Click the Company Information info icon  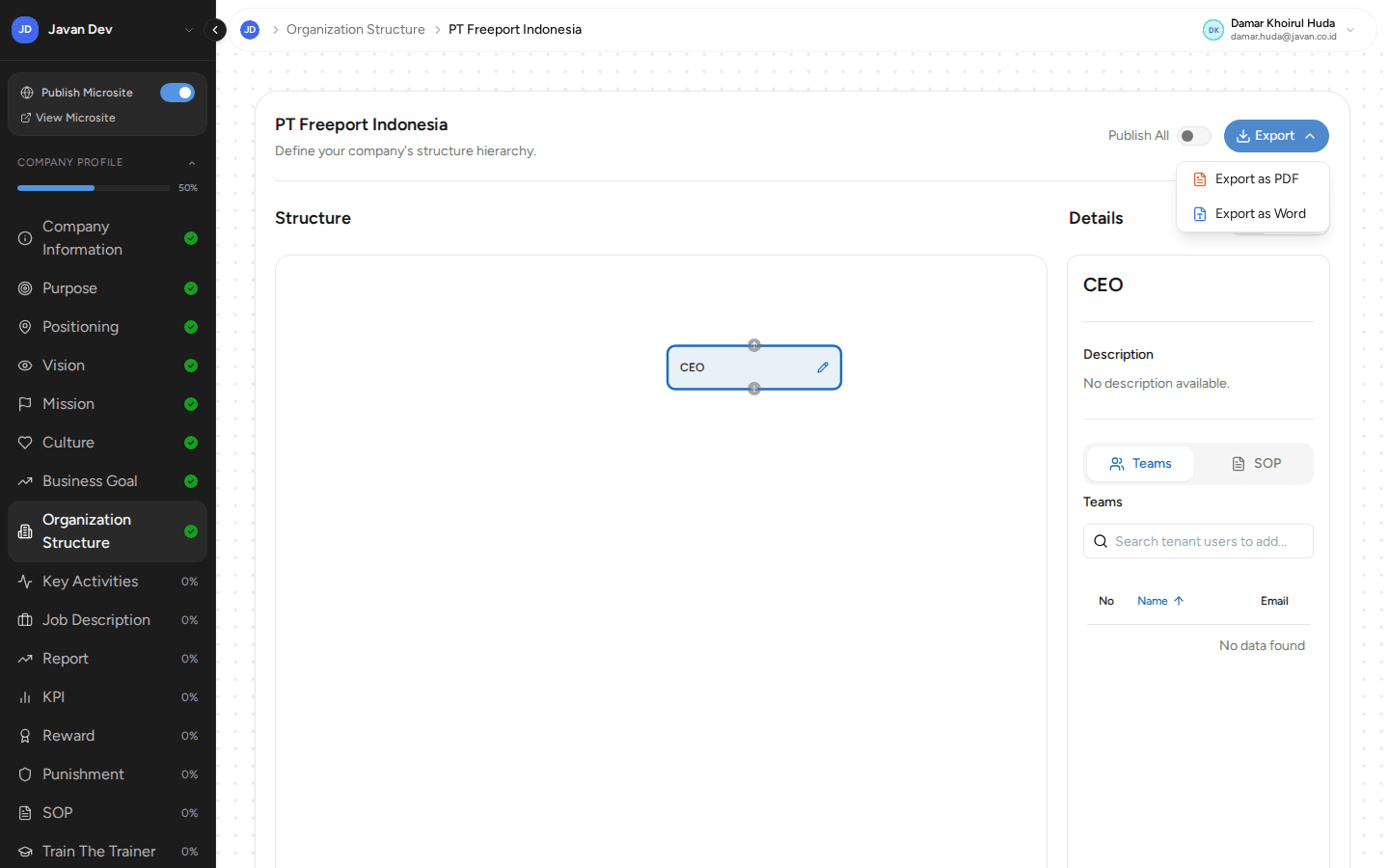(25, 238)
